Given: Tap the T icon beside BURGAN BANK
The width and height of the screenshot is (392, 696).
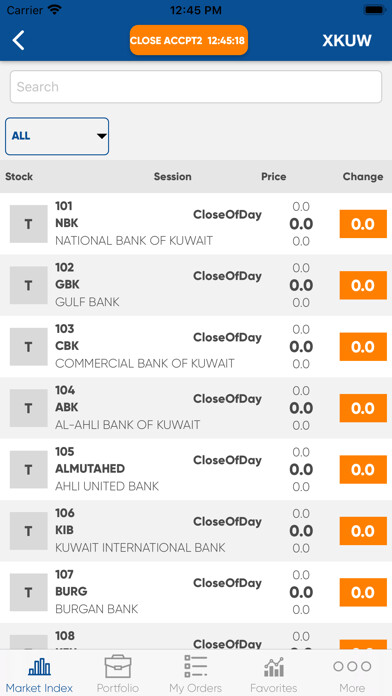Looking at the screenshot, I should [x=28, y=592].
